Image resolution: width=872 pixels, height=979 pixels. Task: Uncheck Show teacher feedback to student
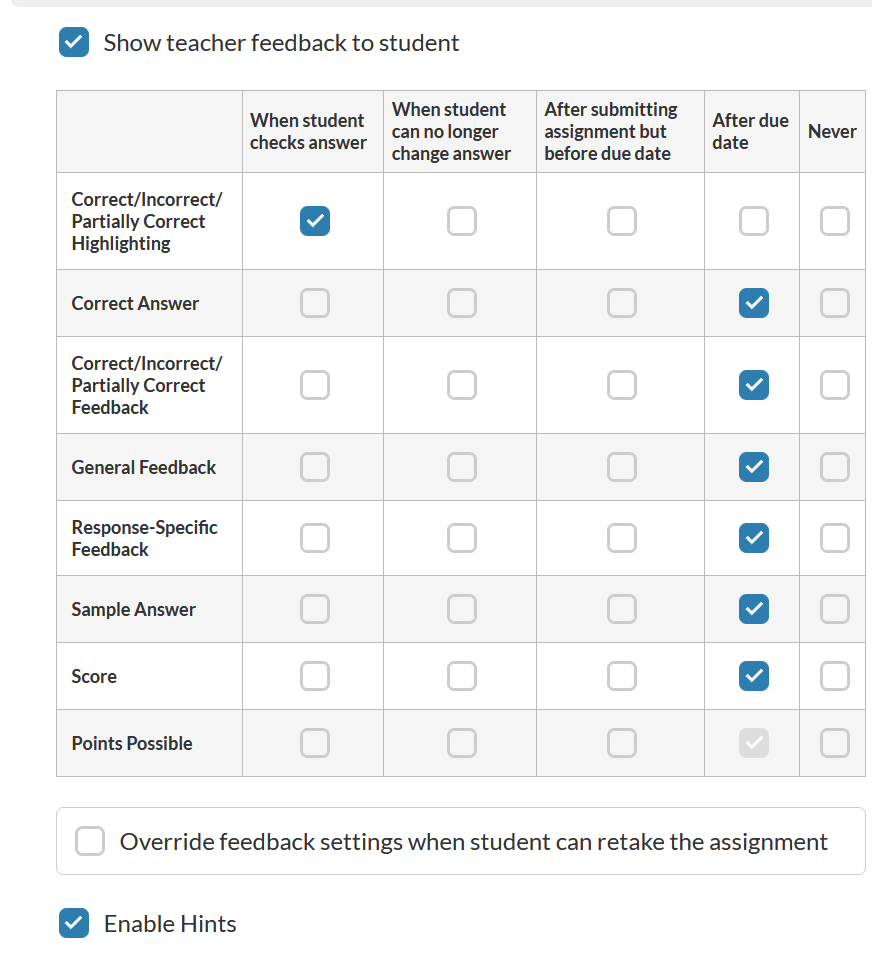[74, 43]
